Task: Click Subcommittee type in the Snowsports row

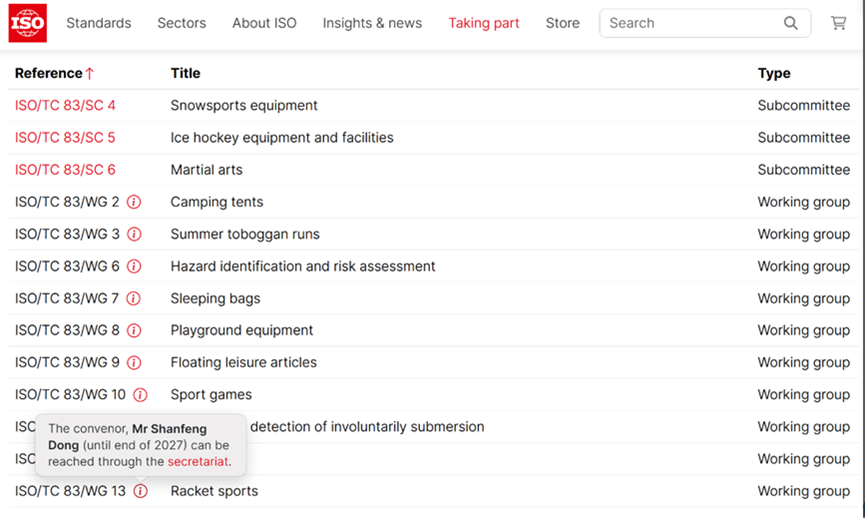Action: 804,105
